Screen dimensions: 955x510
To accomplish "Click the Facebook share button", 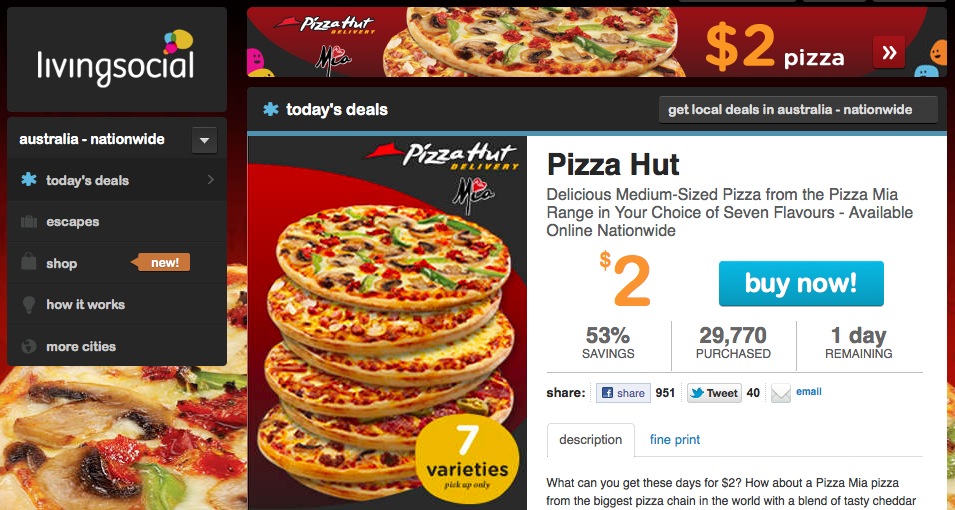I will pos(623,393).
